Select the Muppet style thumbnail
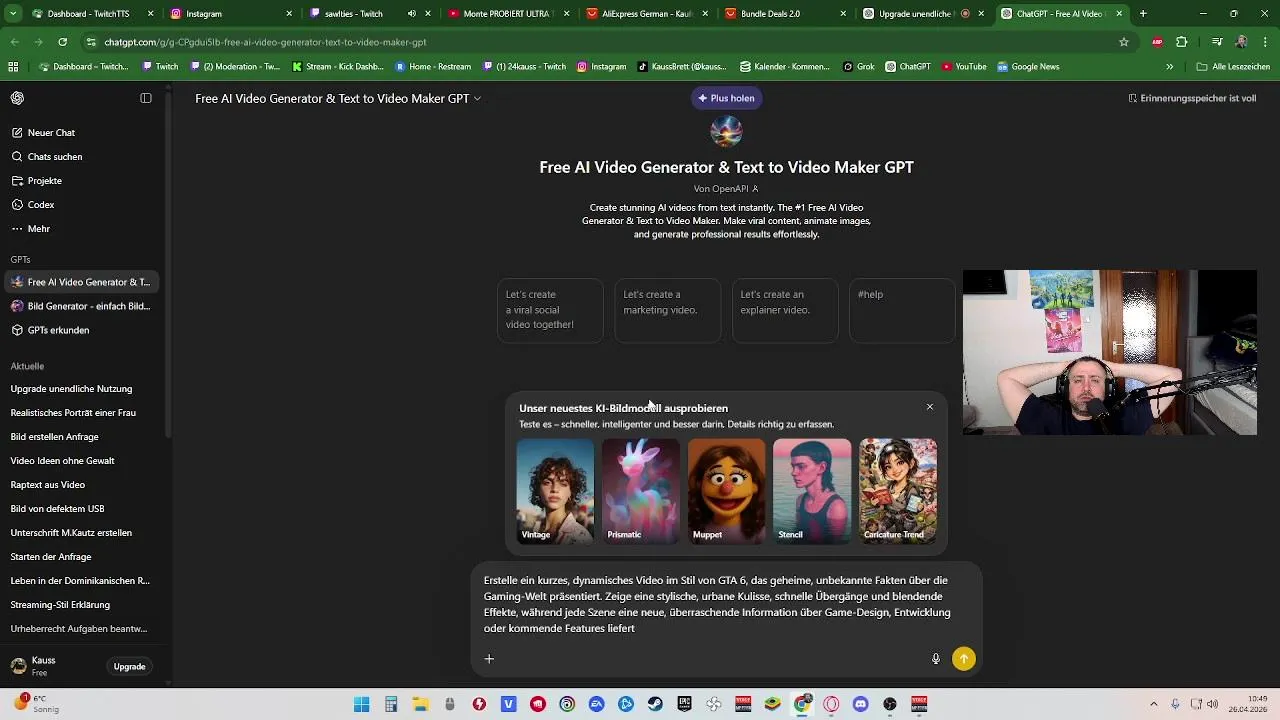1280x720 pixels. (727, 491)
